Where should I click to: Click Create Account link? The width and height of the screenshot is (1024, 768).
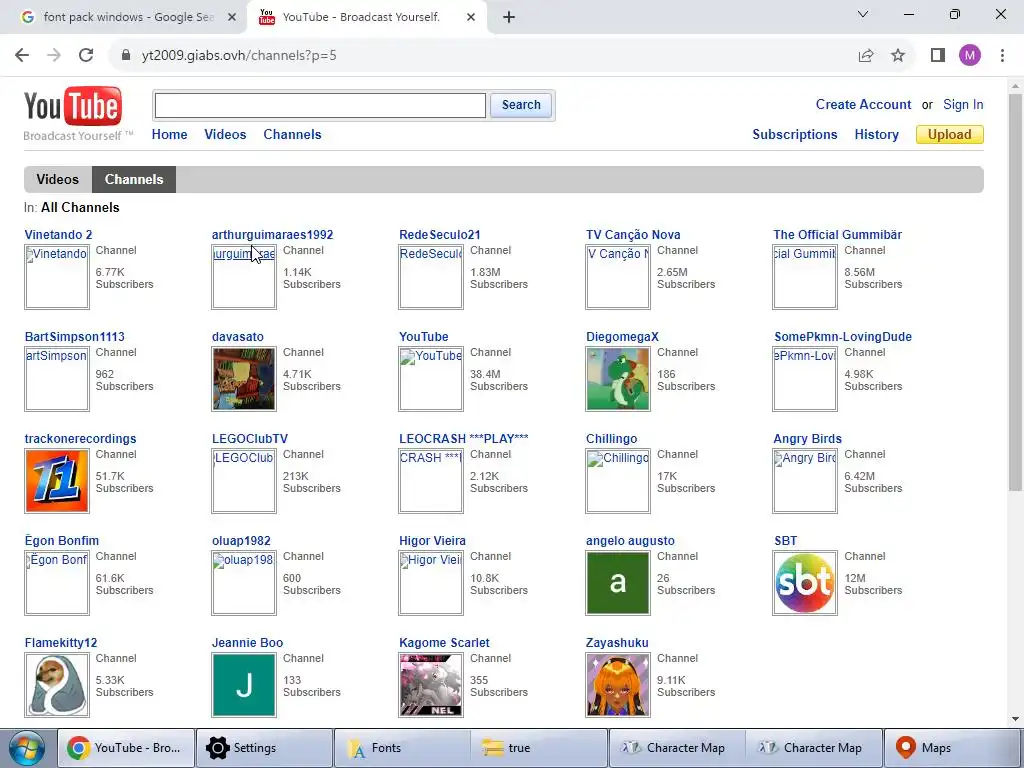(x=863, y=104)
